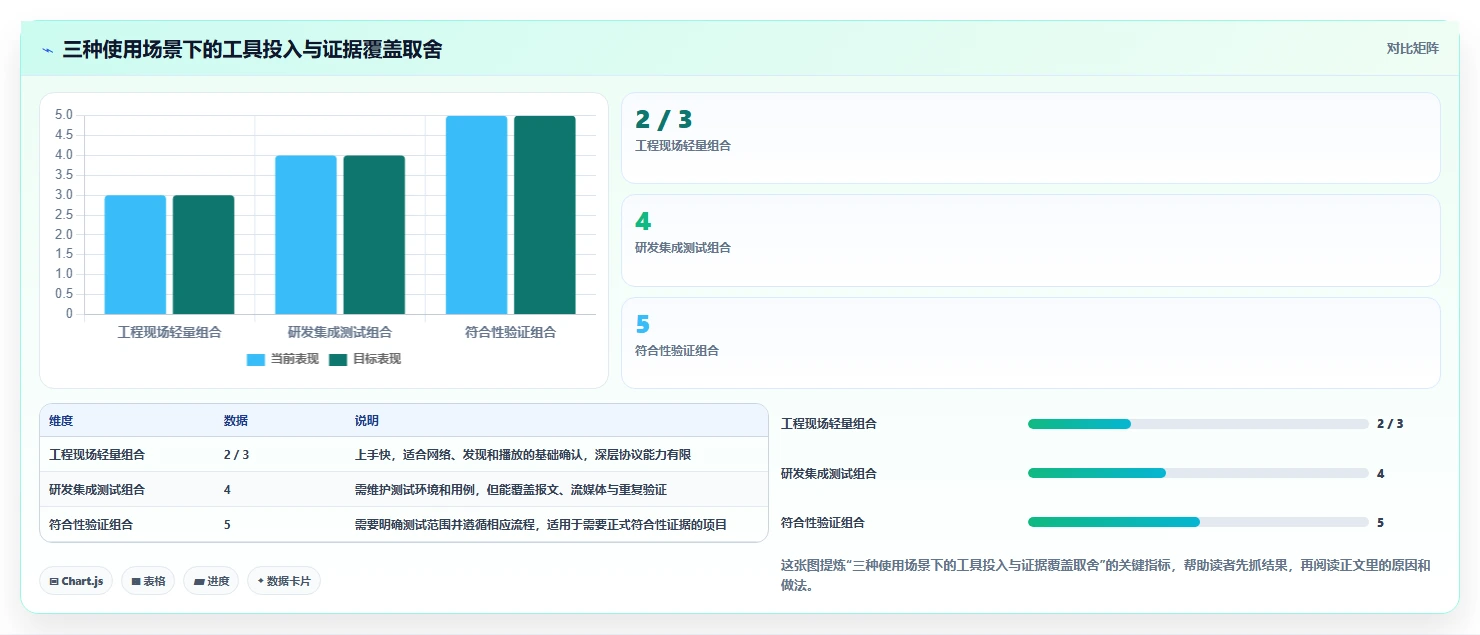Click the dark-green 目标表现 bar for 符合性验证组合
The height and width of the screenshot is (635, 1480).
coord(545,215)
